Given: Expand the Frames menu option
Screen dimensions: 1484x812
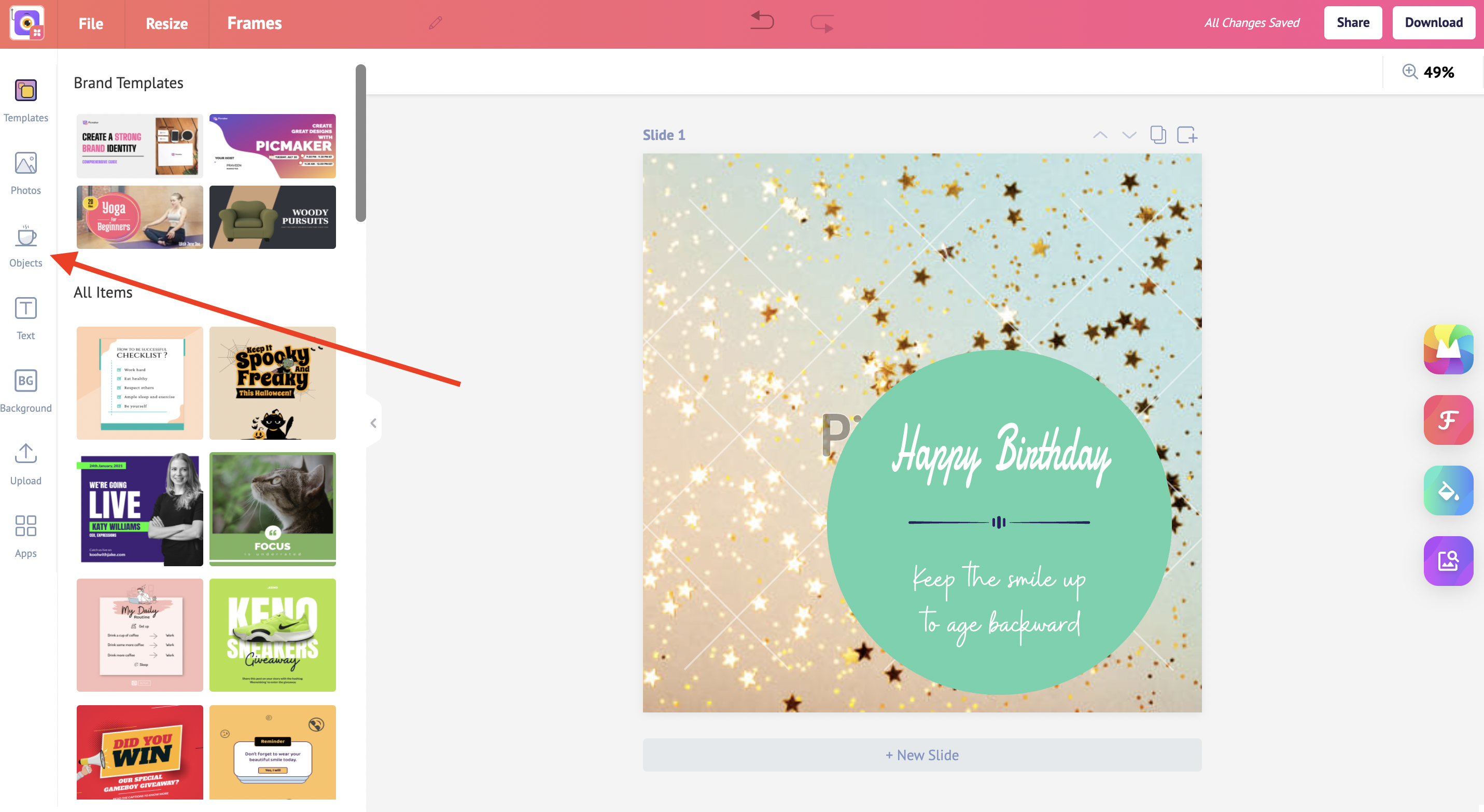Looking at the screenshot, I should [x=253, y=23].
